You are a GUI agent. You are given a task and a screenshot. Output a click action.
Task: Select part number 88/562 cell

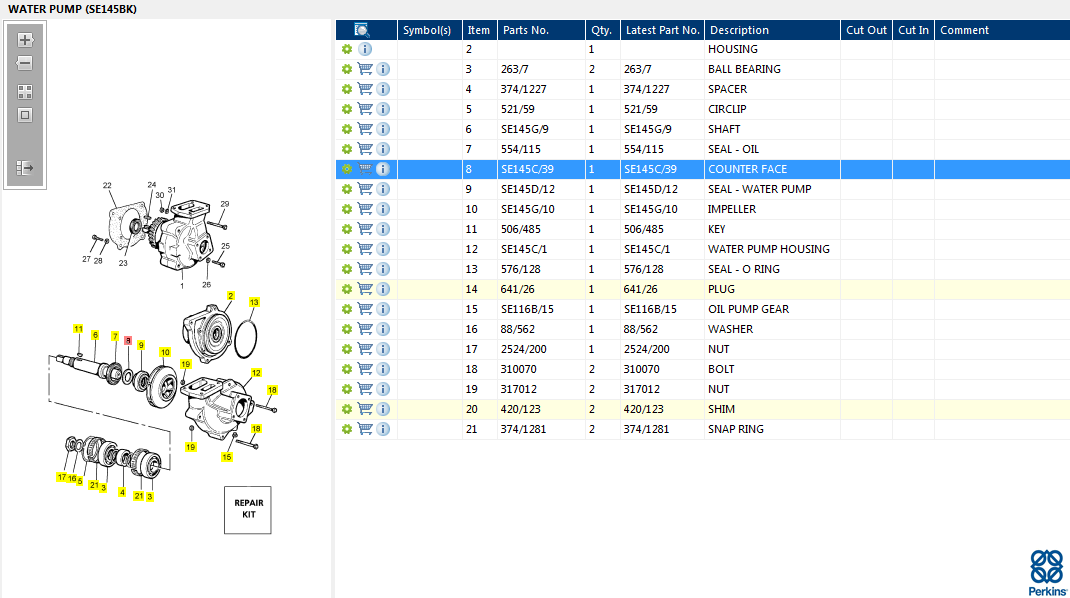(541, 329)
